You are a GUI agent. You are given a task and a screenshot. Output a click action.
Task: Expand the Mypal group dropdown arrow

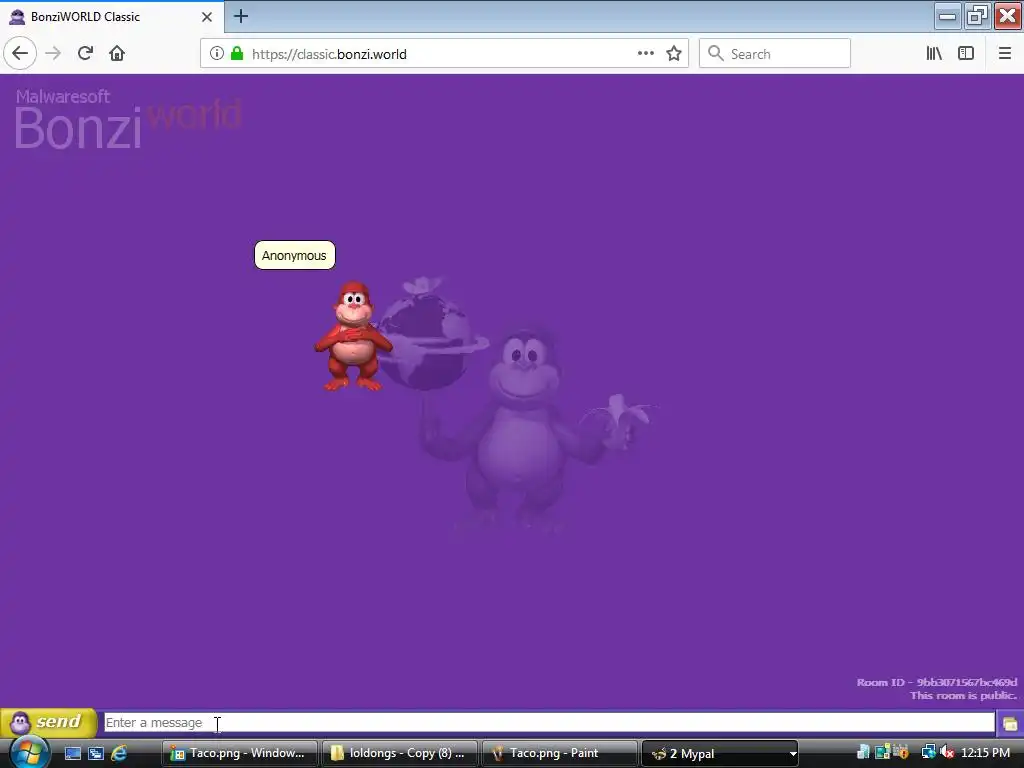(x=793, y=754)
